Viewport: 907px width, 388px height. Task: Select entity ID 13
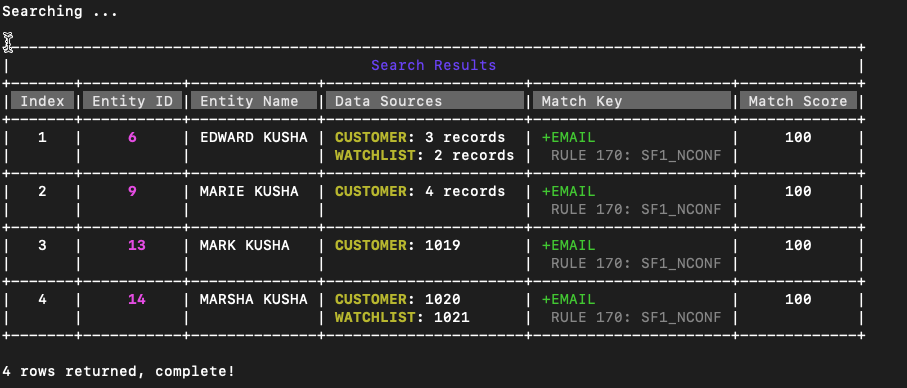[x=137, y=245]
